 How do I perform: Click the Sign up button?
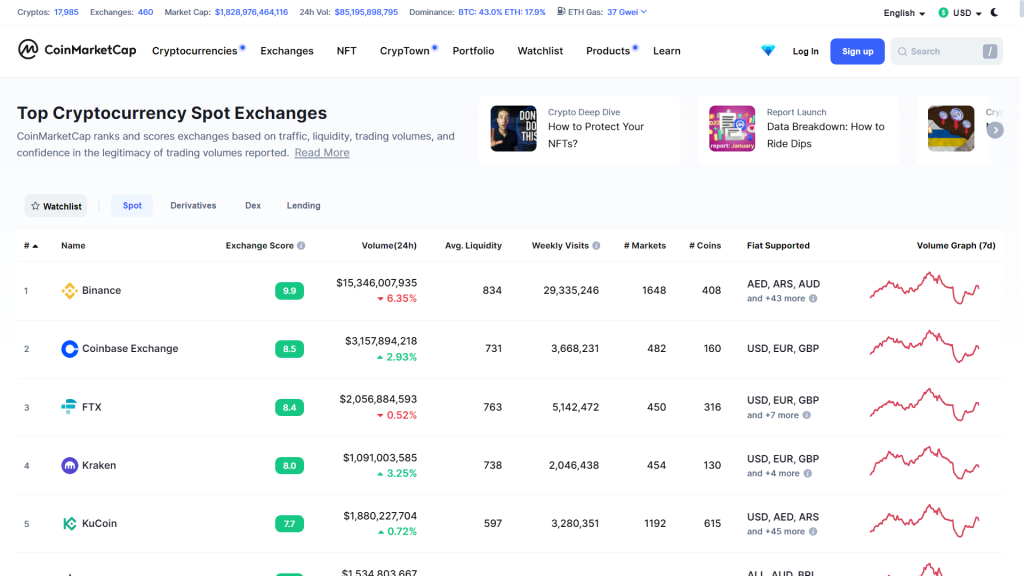coord(857,52)
